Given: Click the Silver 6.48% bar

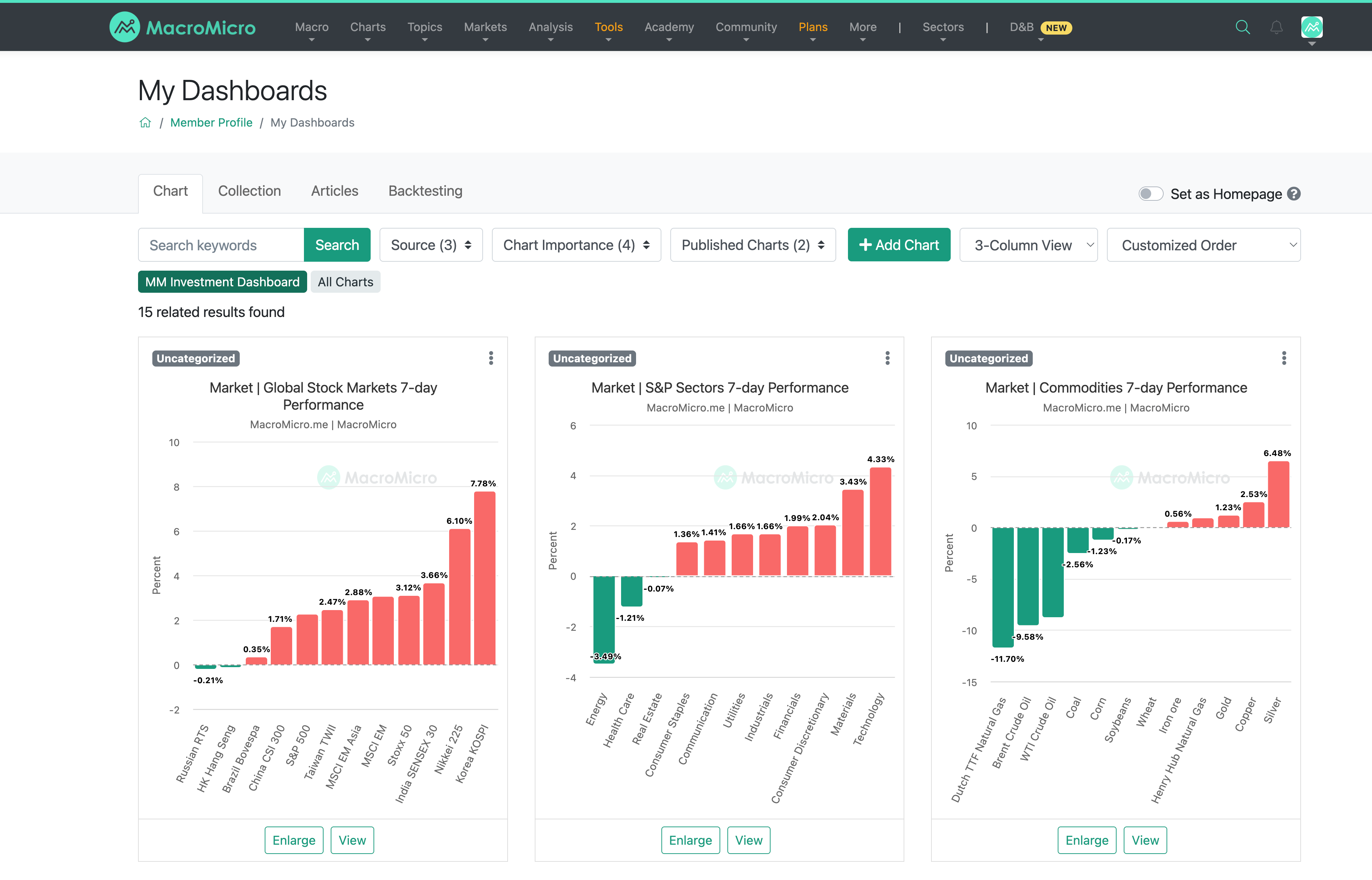Looking at the screenshot, I should click(x=1278, y=494).
